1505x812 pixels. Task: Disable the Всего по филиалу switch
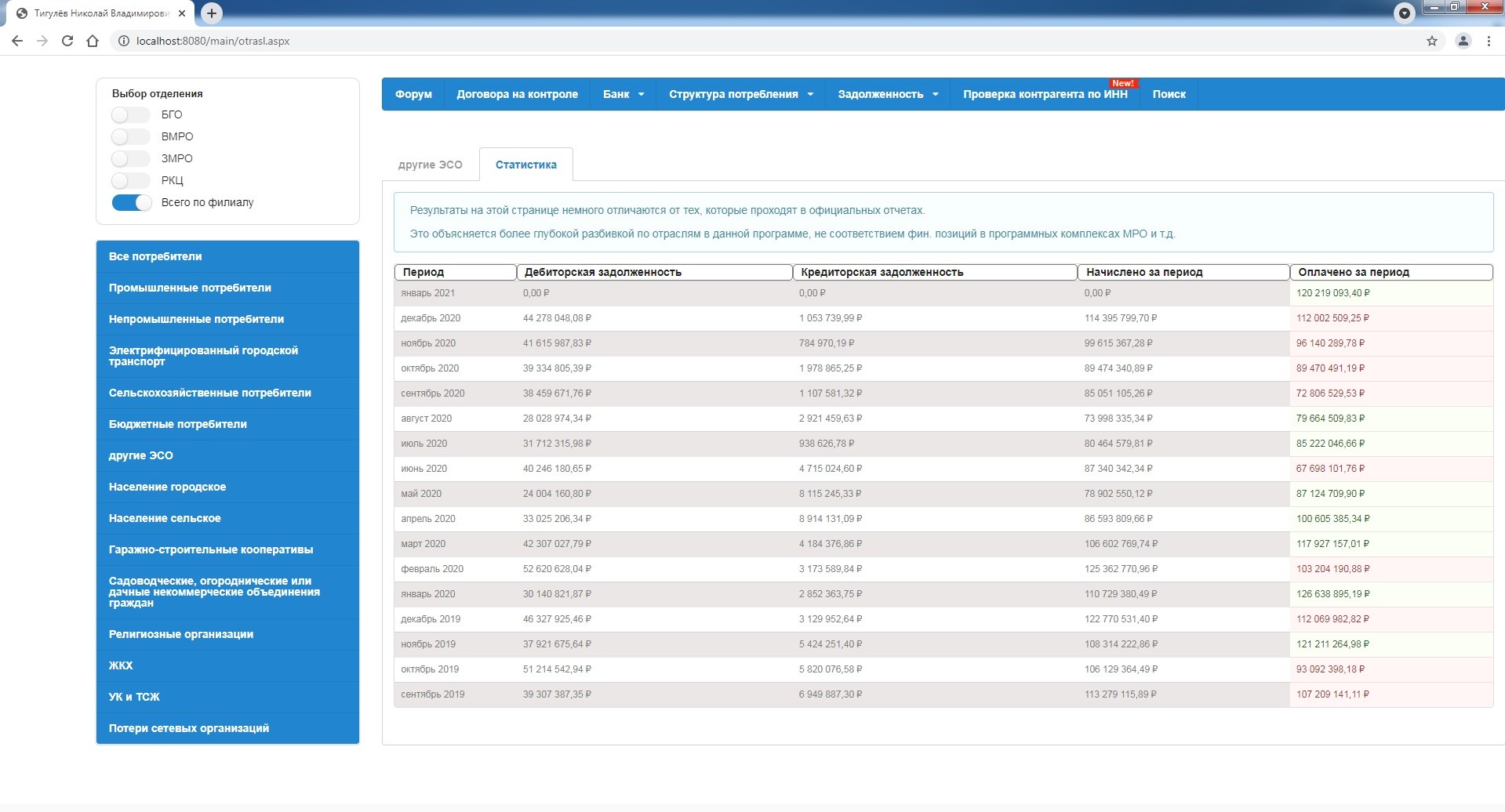point(132,202)
